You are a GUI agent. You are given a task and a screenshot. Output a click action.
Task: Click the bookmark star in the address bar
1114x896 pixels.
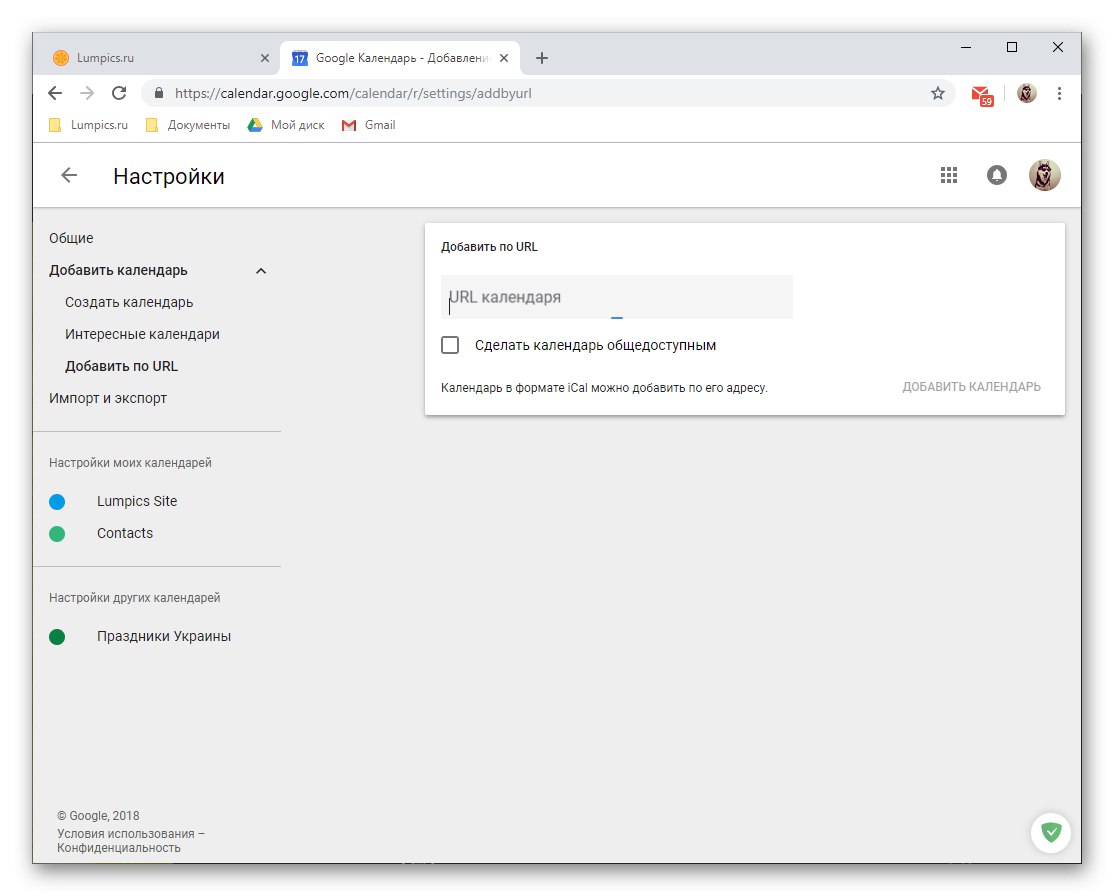pyautogui.click(x=938, y=92)
